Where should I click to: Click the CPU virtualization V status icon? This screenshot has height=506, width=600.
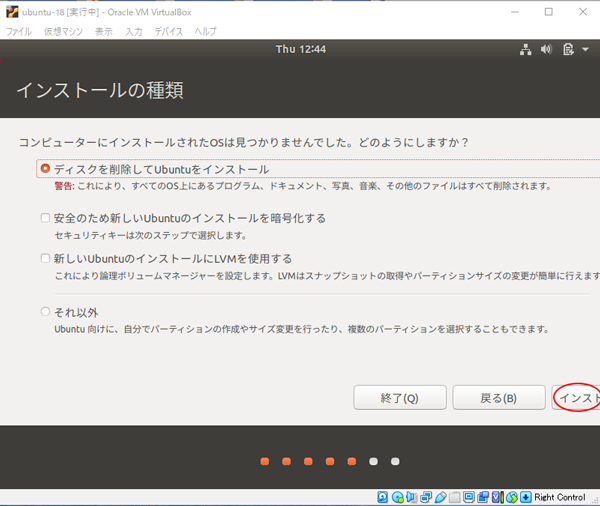coord(497,497)
